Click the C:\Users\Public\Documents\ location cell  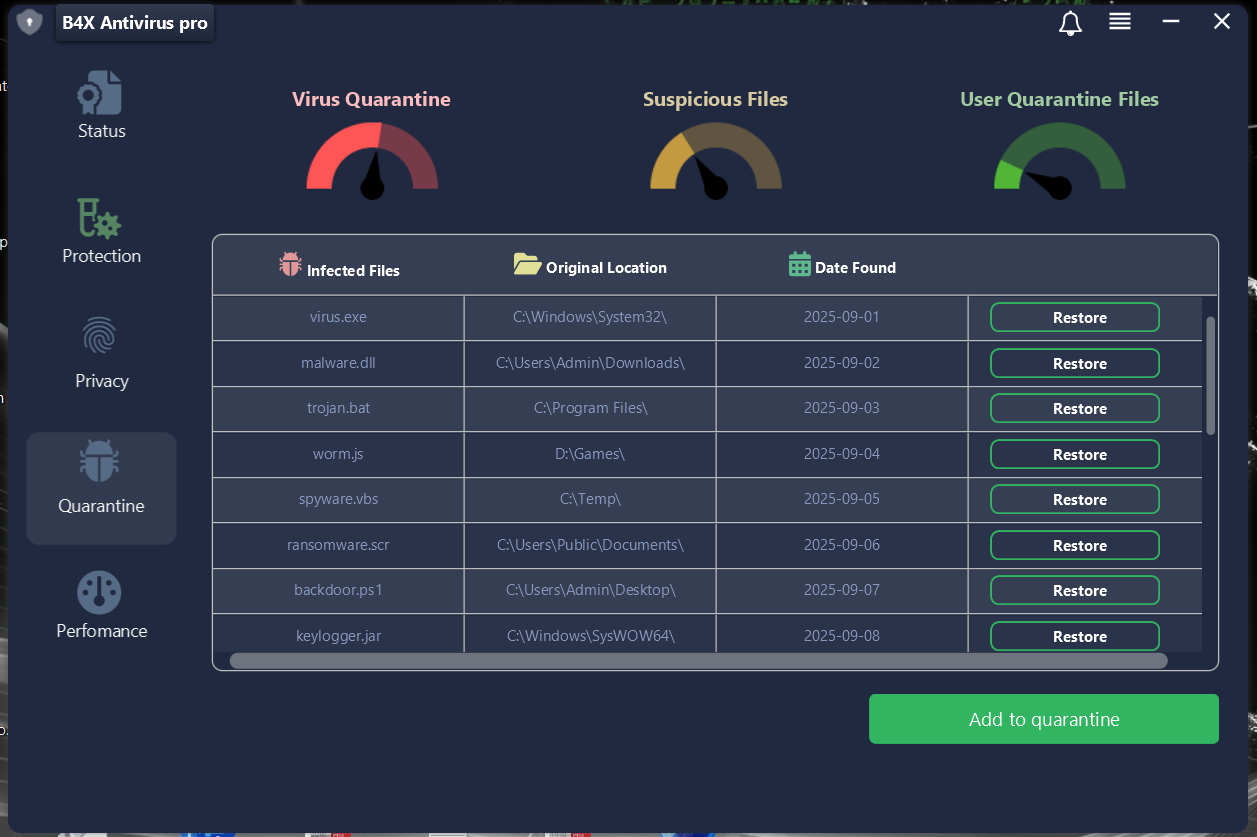tap(590, 545)
